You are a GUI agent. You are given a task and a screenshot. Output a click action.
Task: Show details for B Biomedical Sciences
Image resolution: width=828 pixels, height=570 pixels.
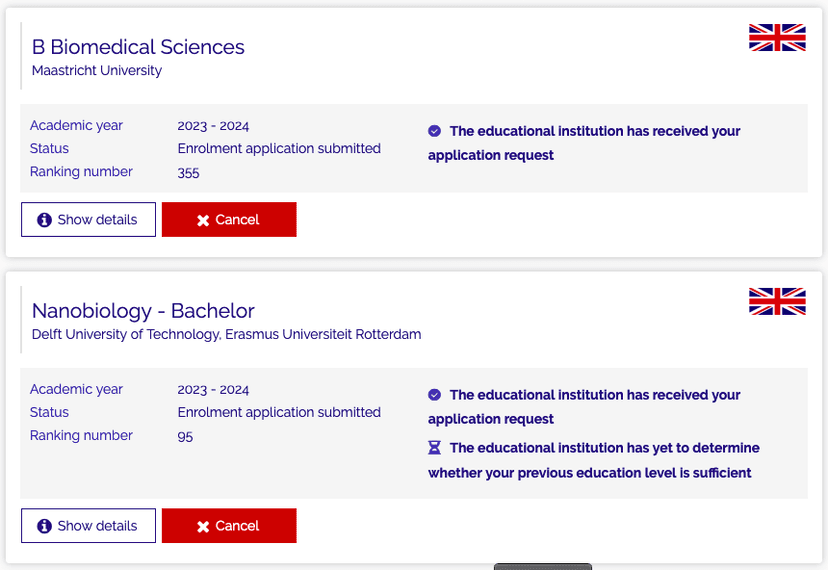tap(88, 220)
